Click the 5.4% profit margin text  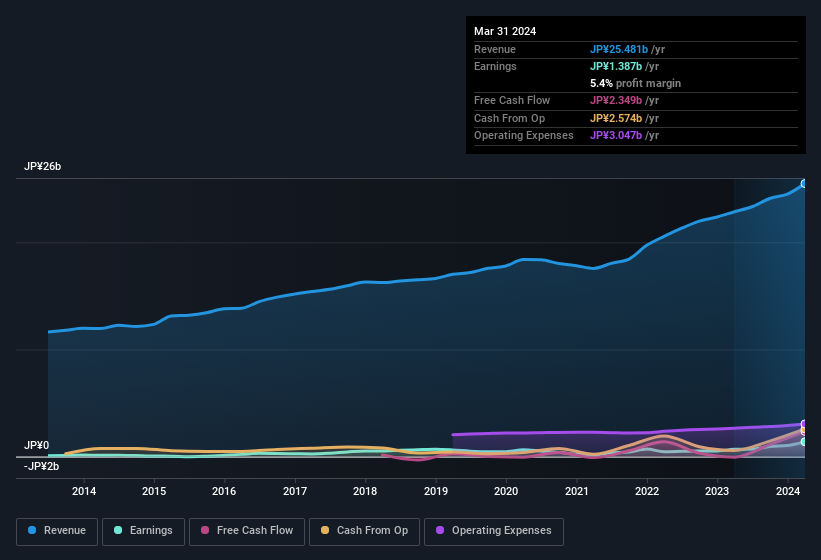[635, 83]
